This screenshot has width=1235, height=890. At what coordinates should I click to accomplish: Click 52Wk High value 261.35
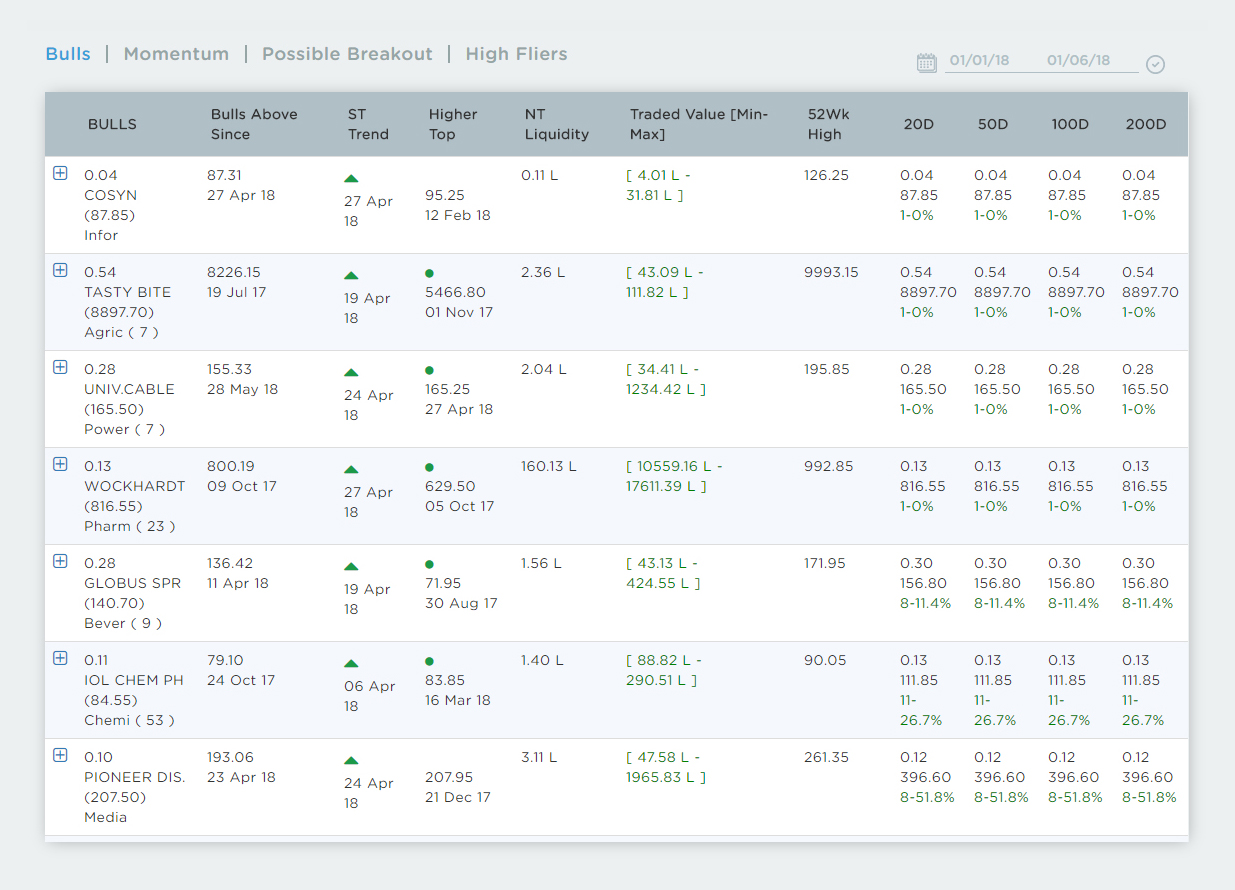coord(827,757)
